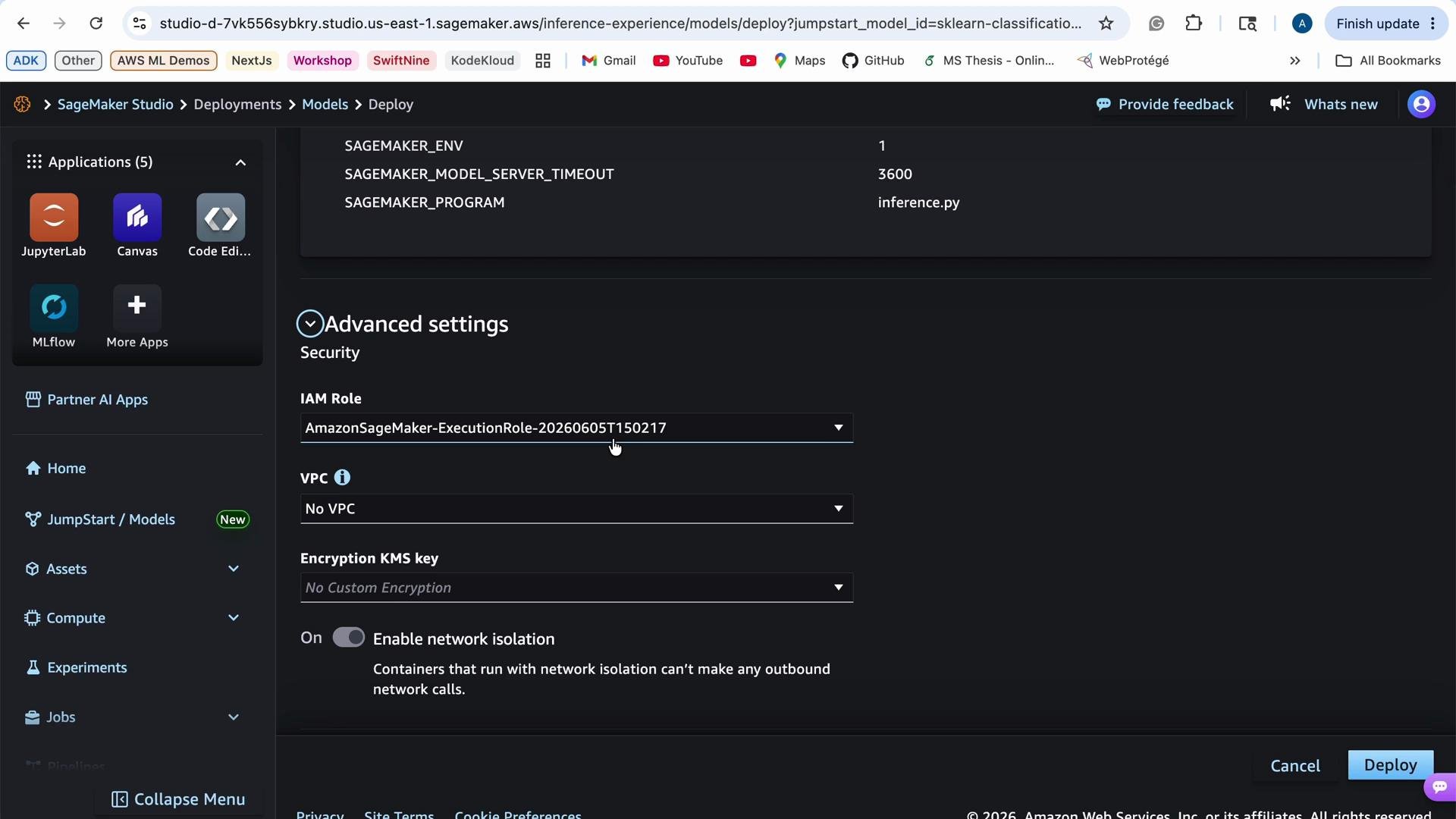Viewport: 1456px width, 819px height.
Task: Click the Deploy button
Action: 1390,765
